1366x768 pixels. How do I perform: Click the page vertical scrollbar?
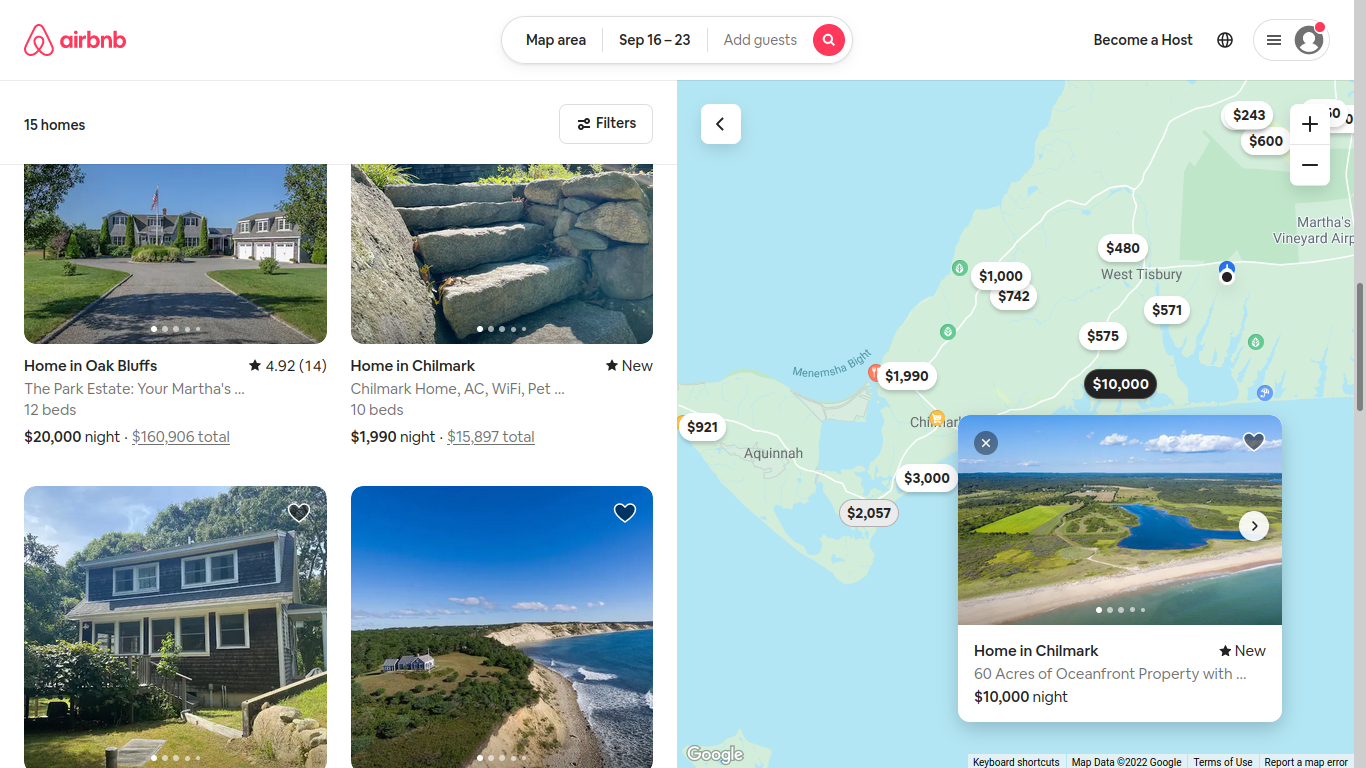coord(1360,346)
